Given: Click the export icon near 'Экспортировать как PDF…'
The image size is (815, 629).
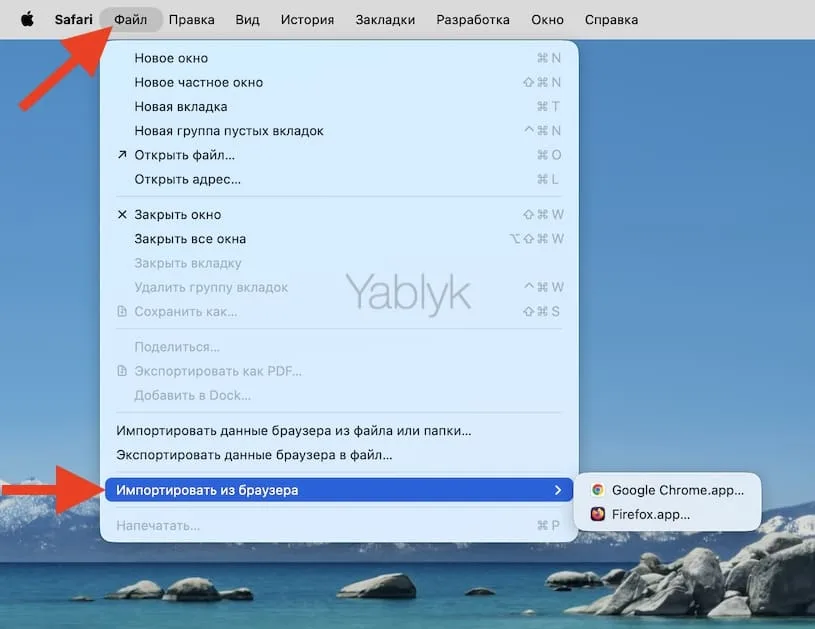Looking at the screenshot, I should click(121, 371).
